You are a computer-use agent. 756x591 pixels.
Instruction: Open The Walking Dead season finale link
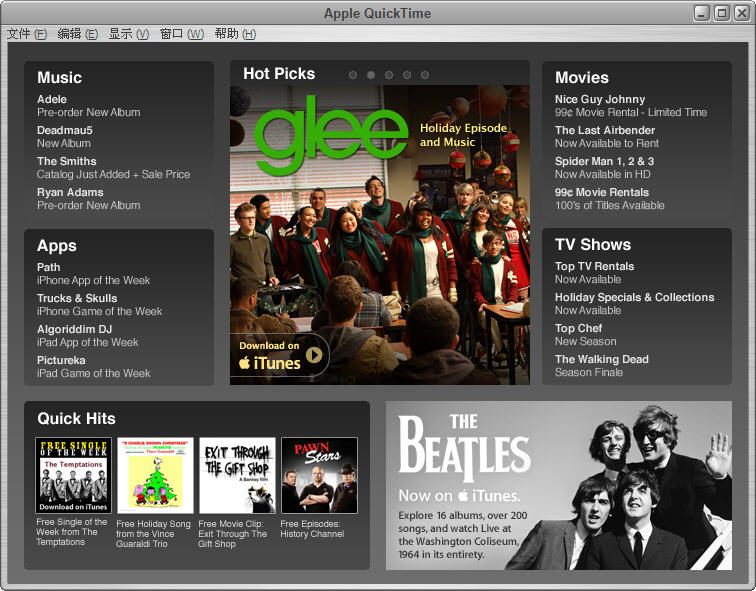(x=602, y=359)
